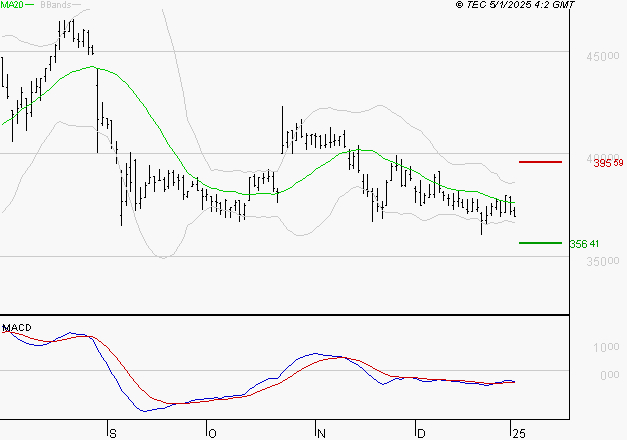This screenshot has width=627, height=440.
Task: Click the red resistance level line
Action: click(540, 162)
